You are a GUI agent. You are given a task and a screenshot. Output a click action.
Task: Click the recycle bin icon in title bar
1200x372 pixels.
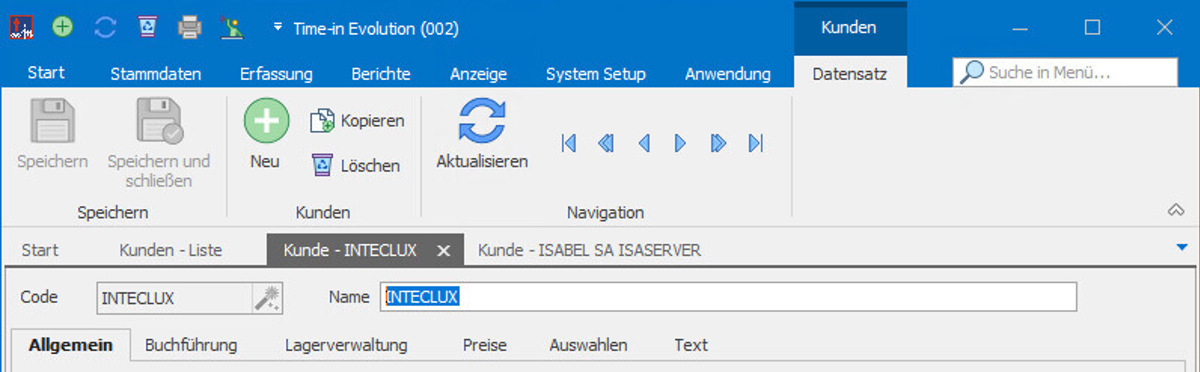point(148,27)
